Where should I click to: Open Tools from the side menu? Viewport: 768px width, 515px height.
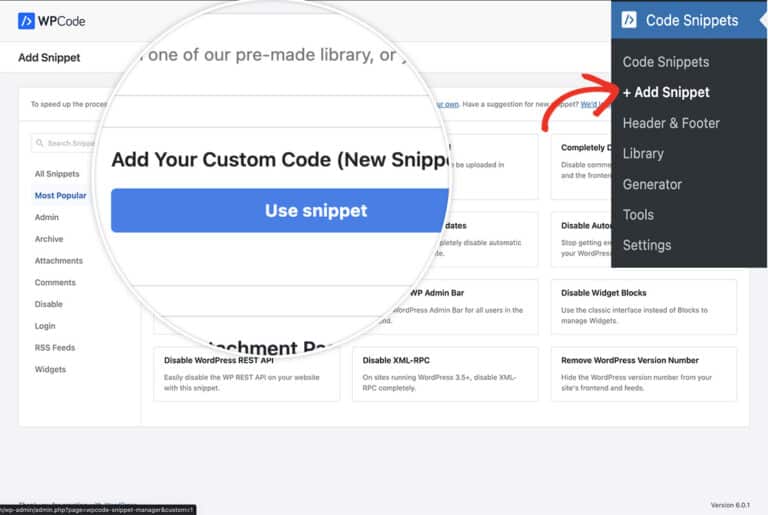pos(638,215)
